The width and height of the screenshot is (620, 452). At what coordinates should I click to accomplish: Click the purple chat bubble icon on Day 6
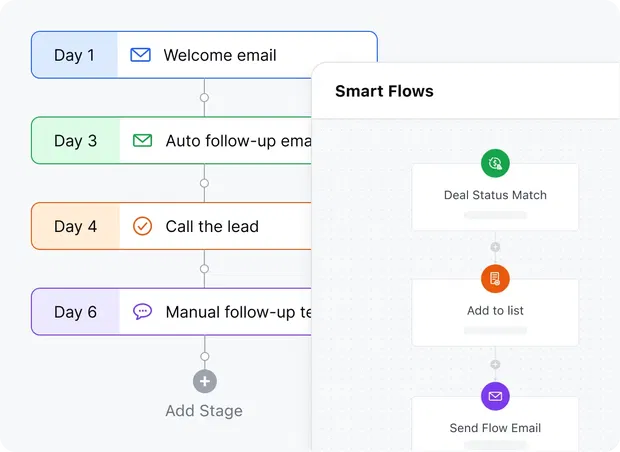coord(142,312)
